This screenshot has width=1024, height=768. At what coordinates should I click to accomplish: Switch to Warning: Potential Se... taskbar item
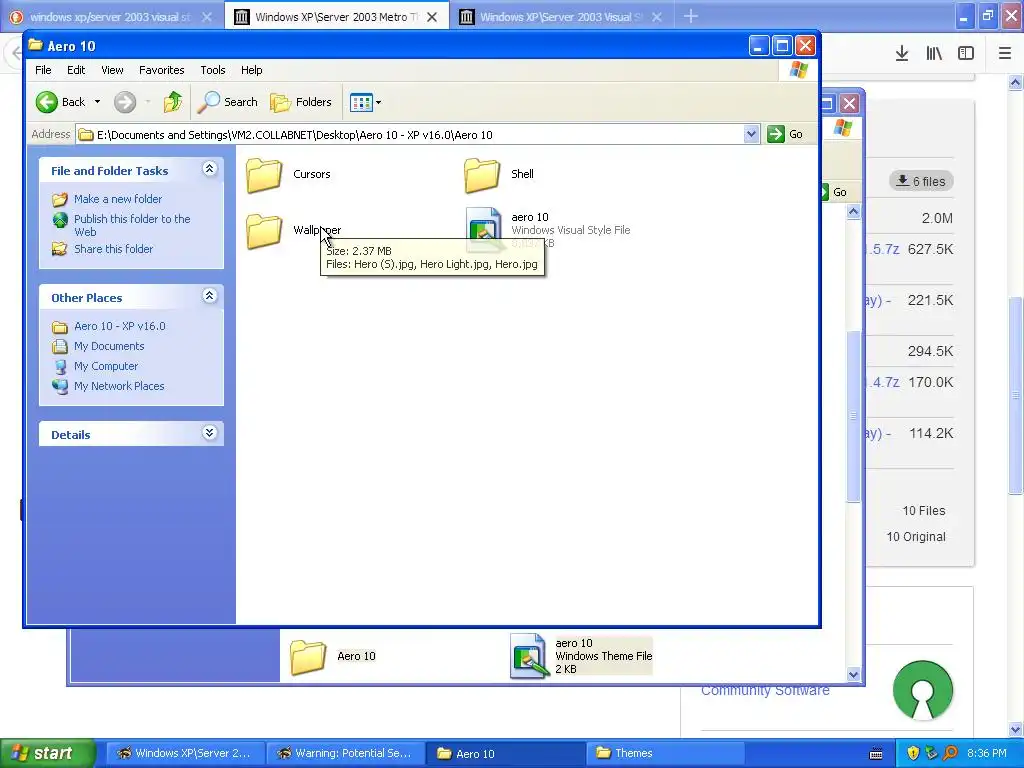pos(345,754)
